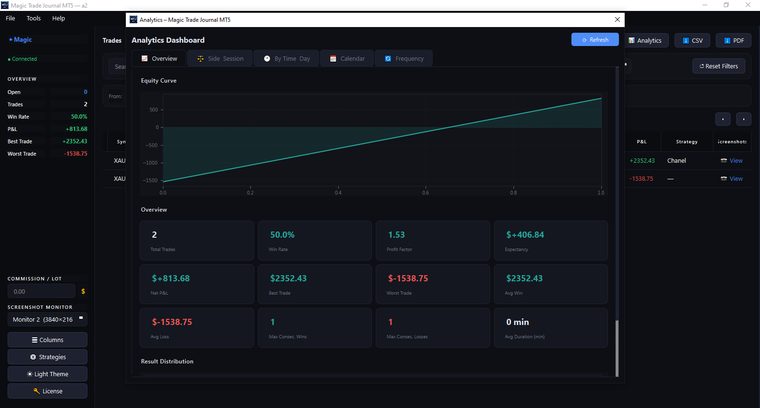Maximize the main Magic Trade Journal window

726,5
